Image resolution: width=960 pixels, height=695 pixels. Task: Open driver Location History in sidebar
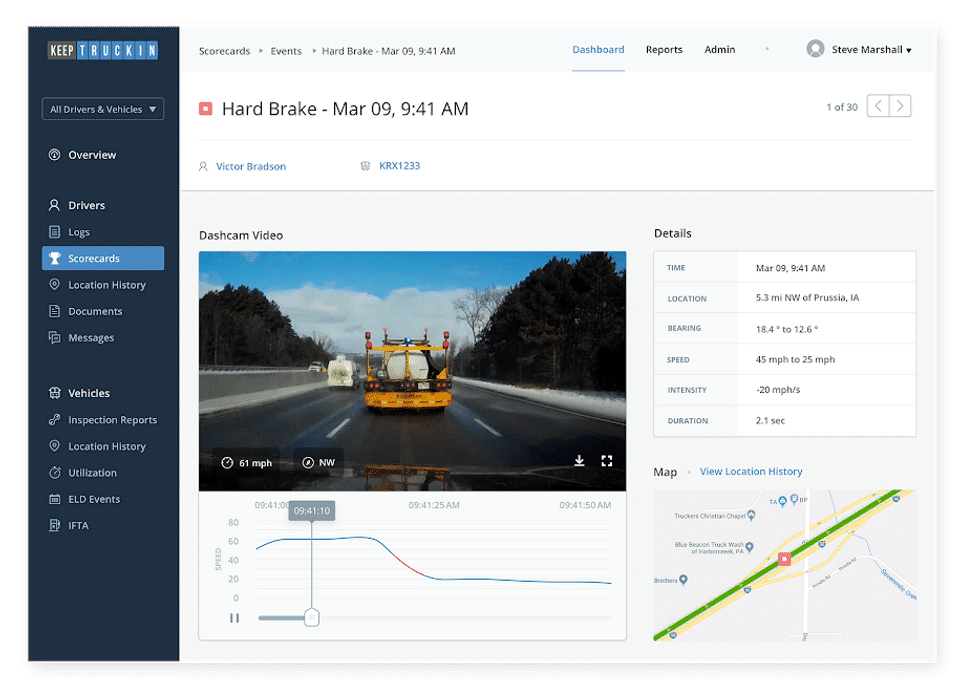[107, 285]
